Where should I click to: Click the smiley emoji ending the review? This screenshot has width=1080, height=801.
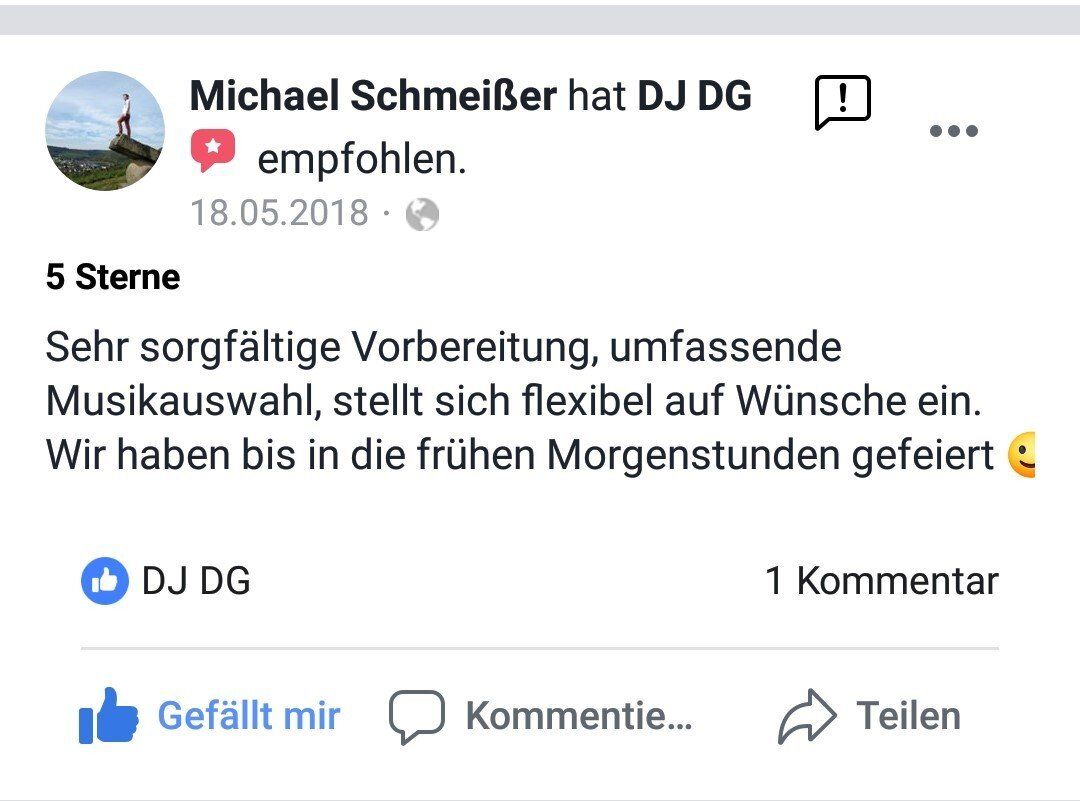(1022, 455)
